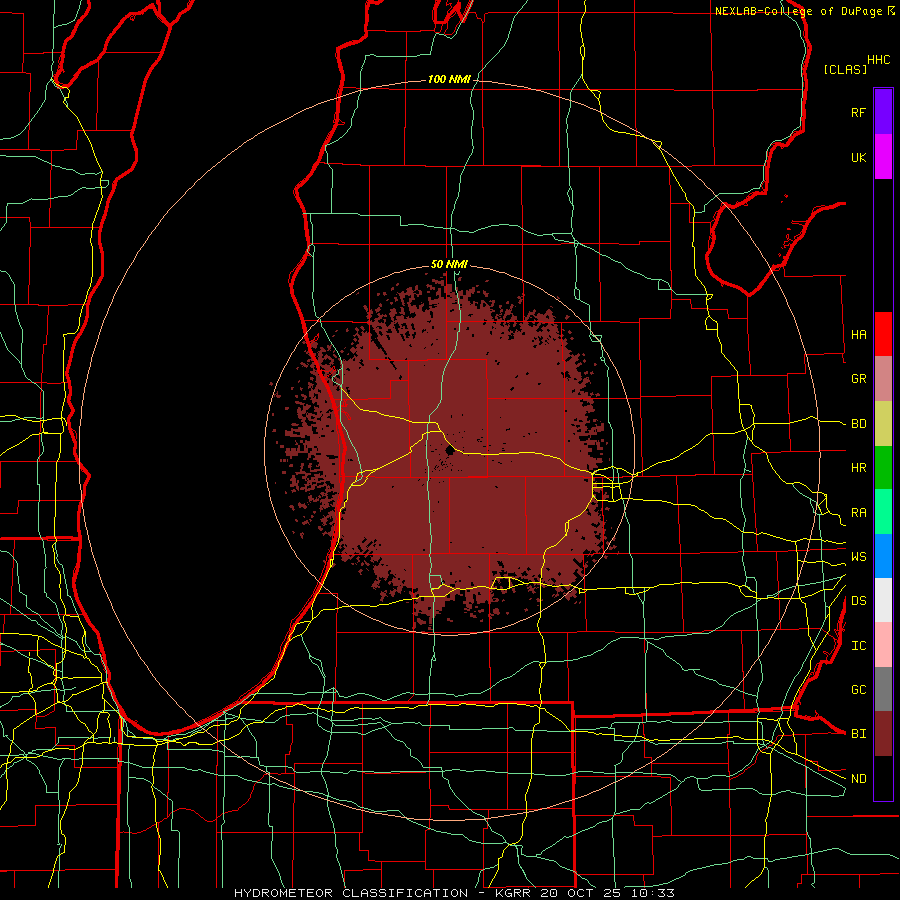Click the DS legend label
The width and height of the screenshot is (900, 900).
[x=859, y=601]
